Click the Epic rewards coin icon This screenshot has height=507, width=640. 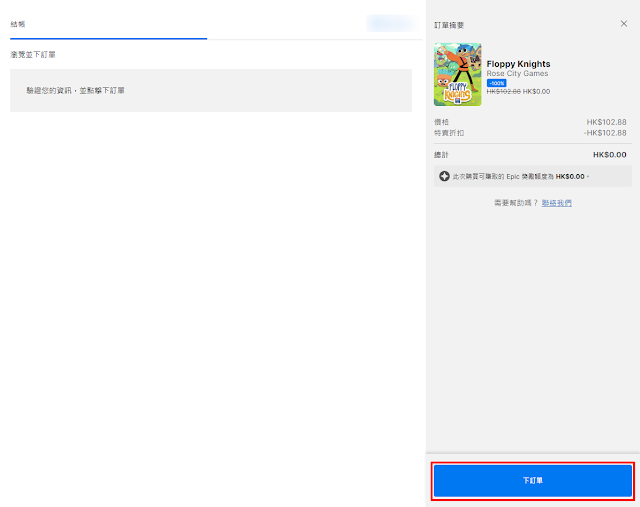pos(444,176)
